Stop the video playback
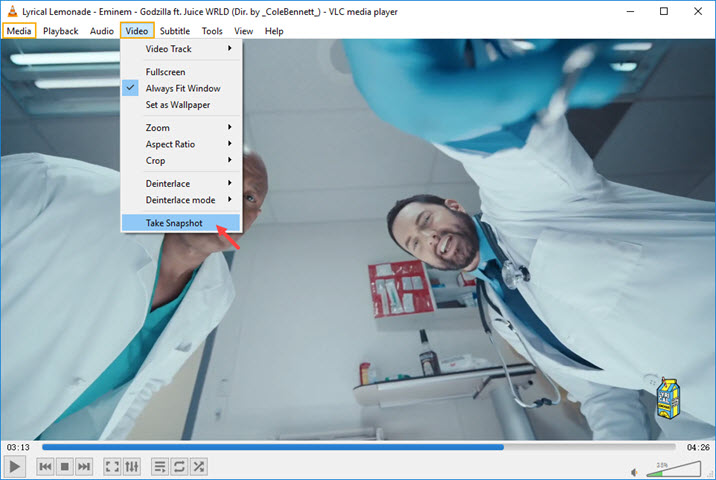The image size is (716, 480). click(65, 466)
